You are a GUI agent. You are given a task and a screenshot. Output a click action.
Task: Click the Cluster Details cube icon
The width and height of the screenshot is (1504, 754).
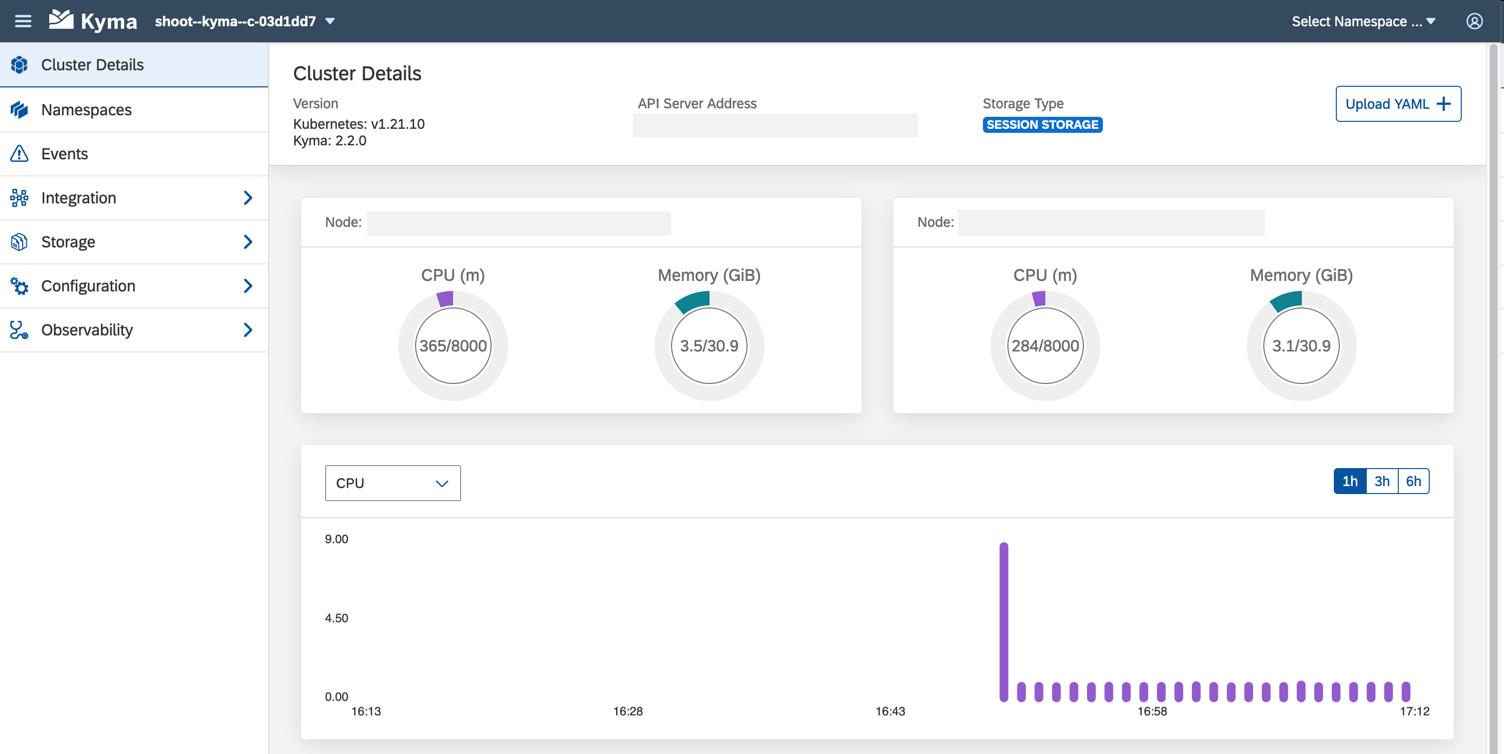click(19, 65)
